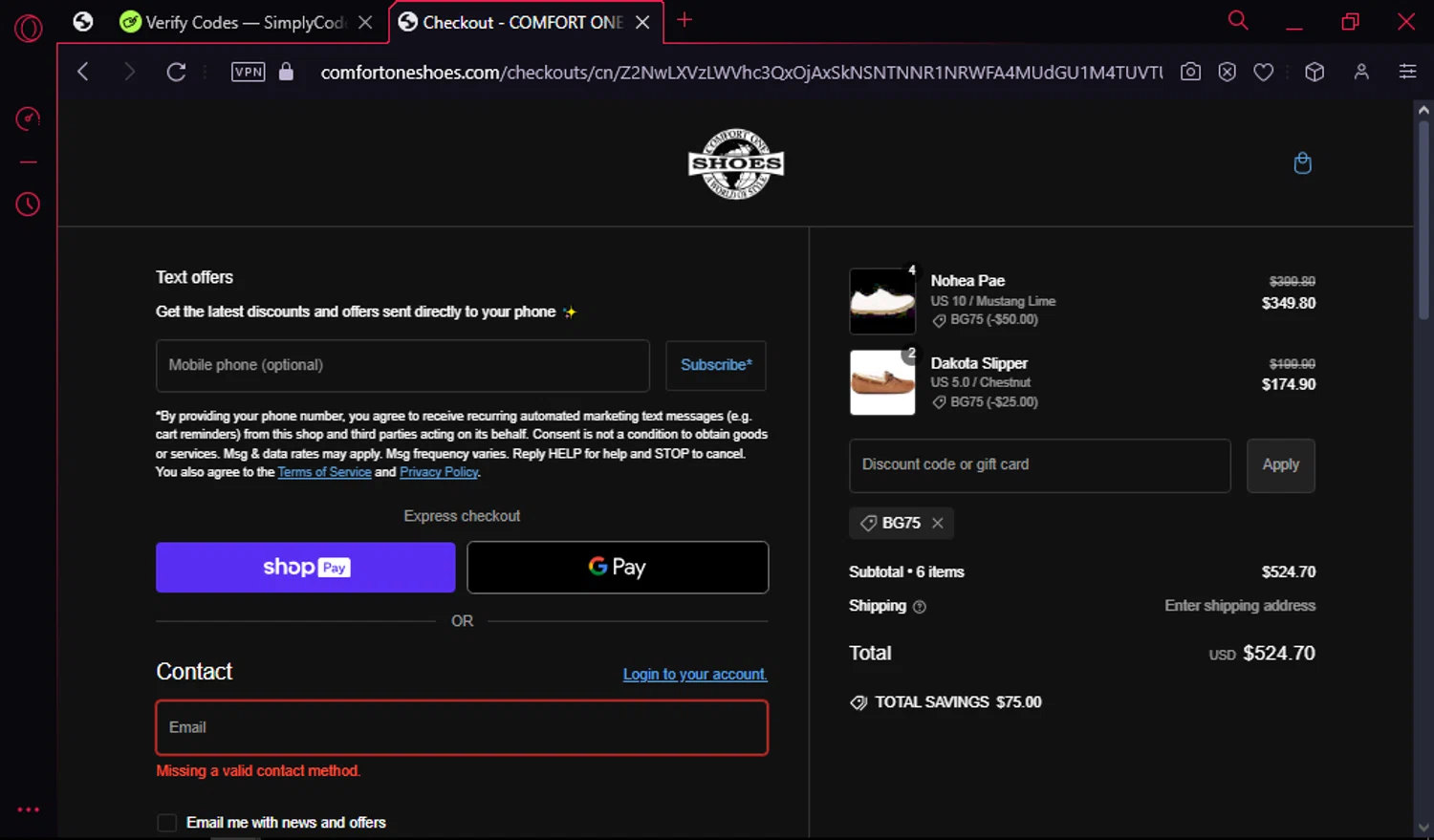Take a snapshot with the camera icon
The width and height of the screenshot is (1434, 840).
pos(1190,72)
